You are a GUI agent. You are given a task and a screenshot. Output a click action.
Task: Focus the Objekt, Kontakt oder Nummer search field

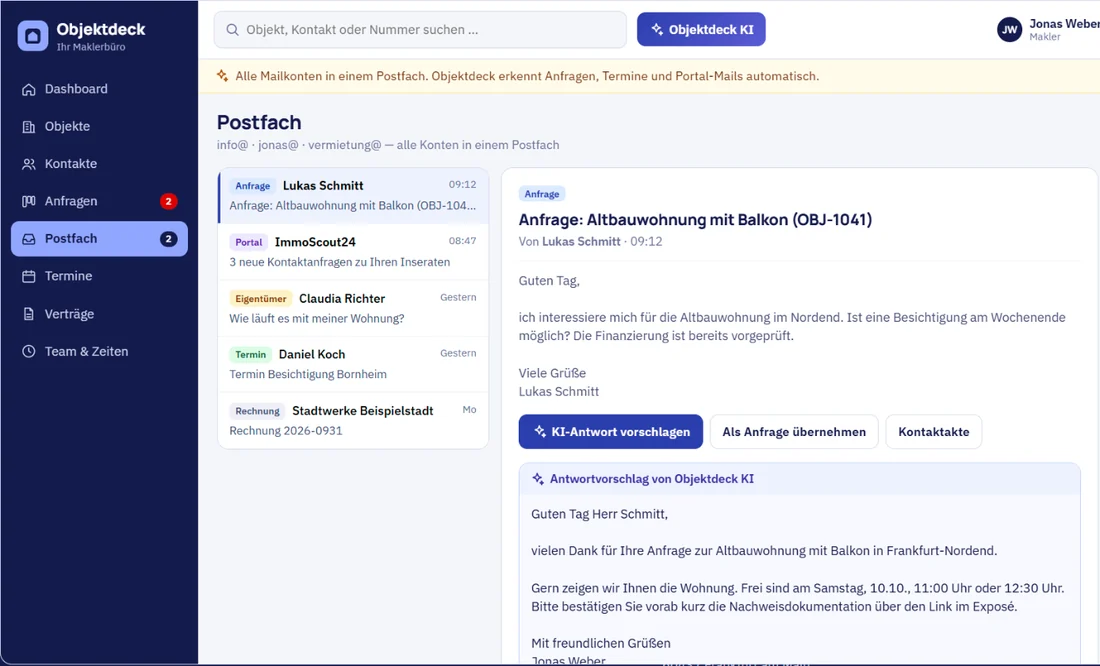click(420, 29)
